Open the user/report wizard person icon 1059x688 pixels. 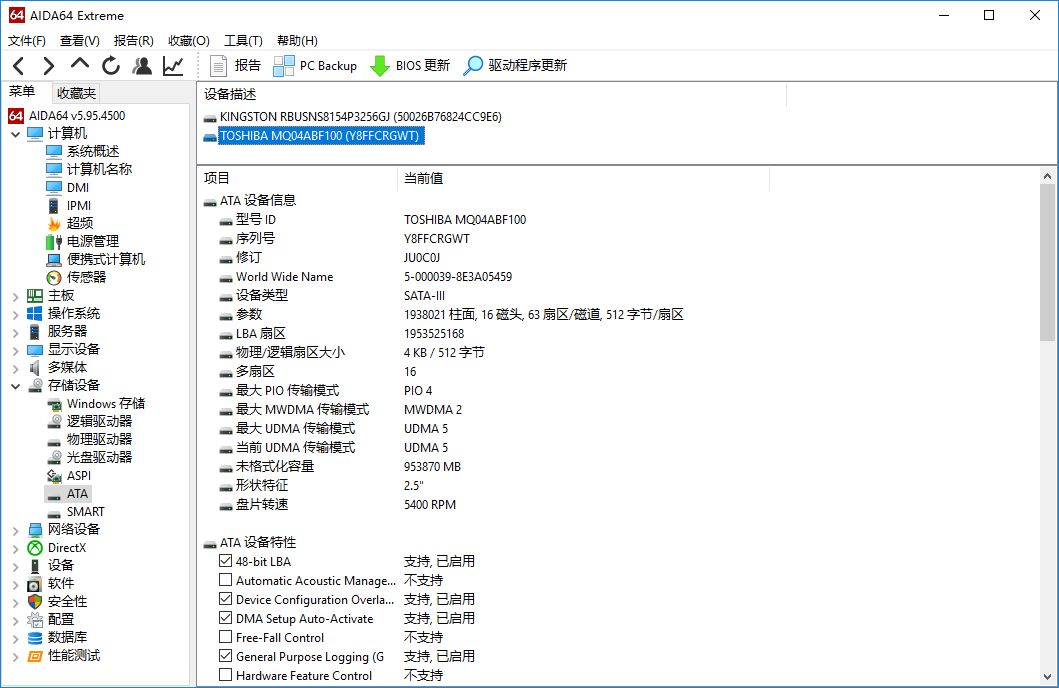click(142, 65)
